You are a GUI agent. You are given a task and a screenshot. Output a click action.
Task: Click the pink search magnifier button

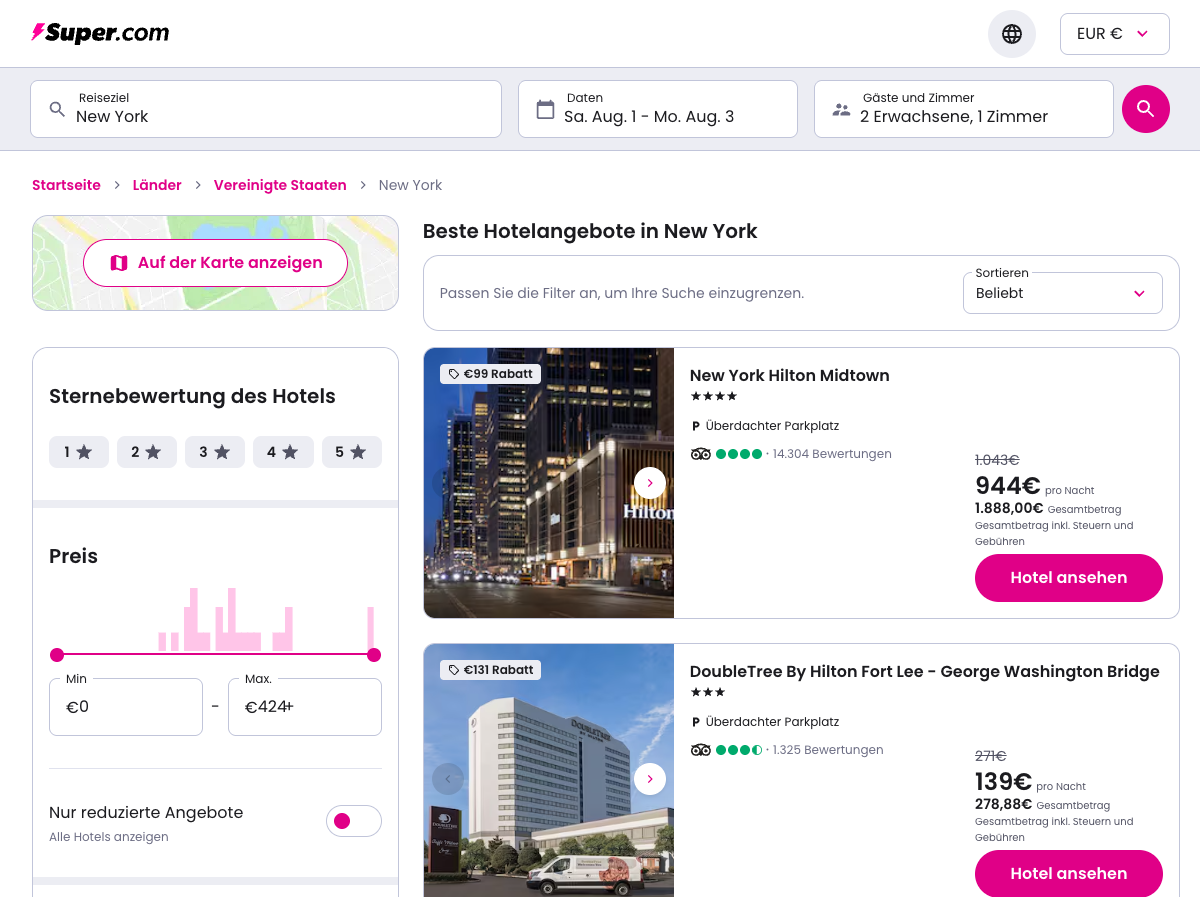pos(1146,109)
